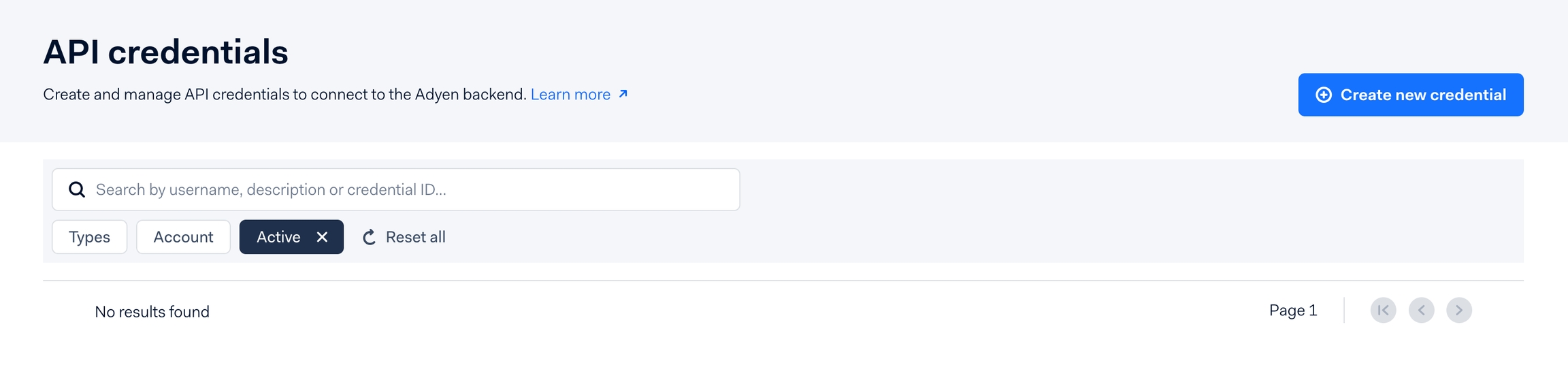Go to the first page of results

point(1383,311)
